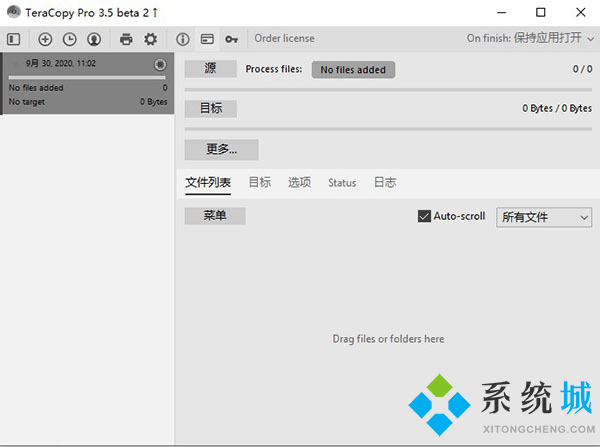Minimize the TeraCopy window

501,13
